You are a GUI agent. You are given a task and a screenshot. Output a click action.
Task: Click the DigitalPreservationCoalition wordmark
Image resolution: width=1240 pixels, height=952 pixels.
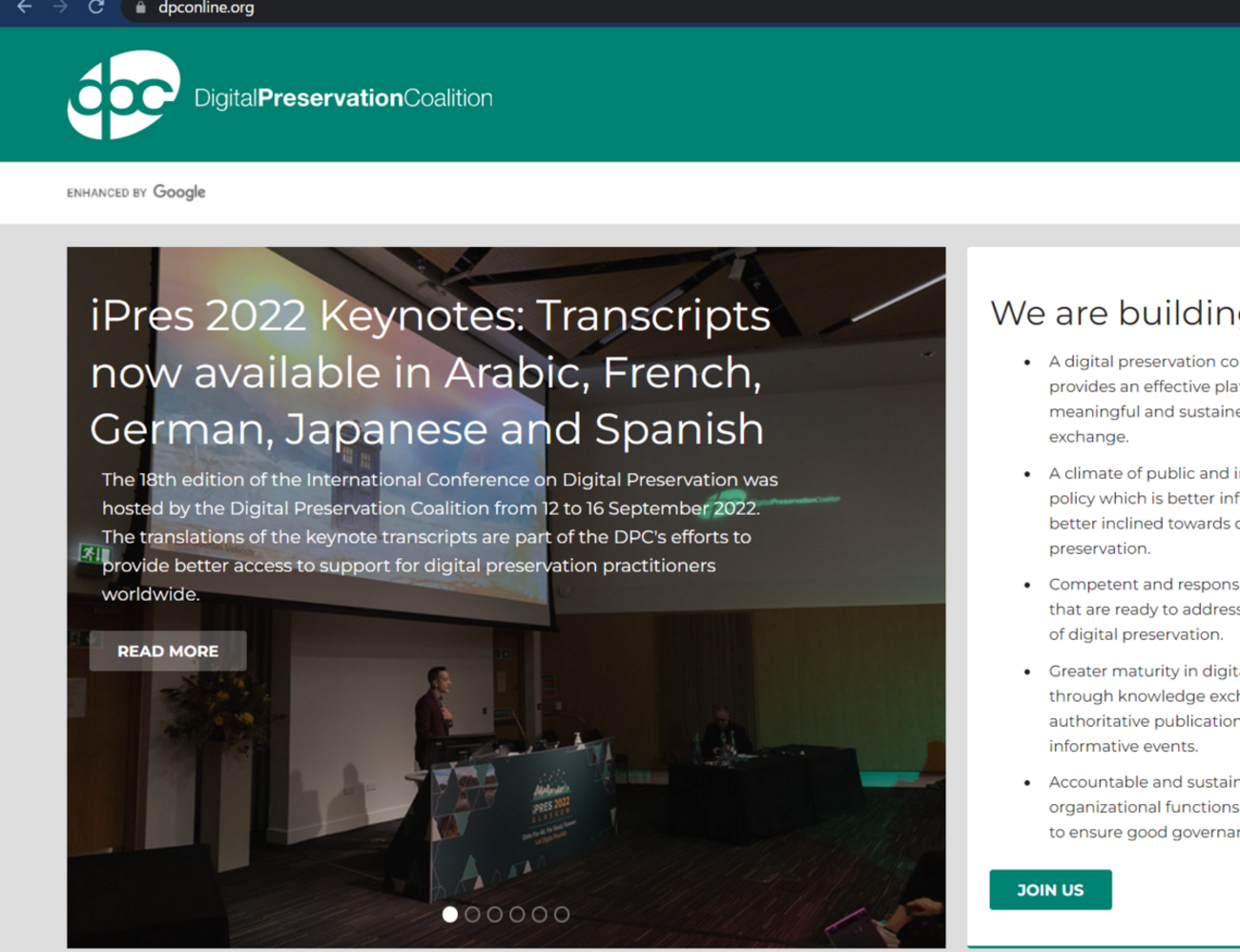pyautogui.click(x=343, y=98)
